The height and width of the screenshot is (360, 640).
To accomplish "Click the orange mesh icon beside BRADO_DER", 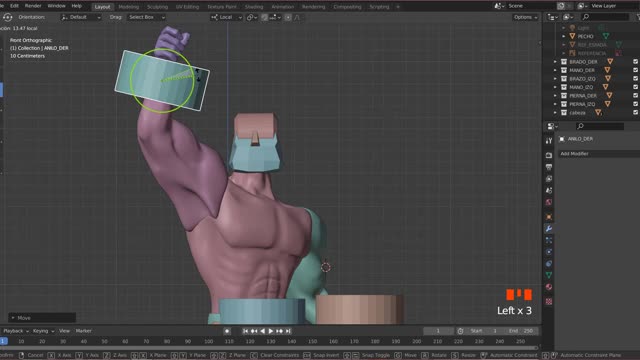I will [610, 62].
